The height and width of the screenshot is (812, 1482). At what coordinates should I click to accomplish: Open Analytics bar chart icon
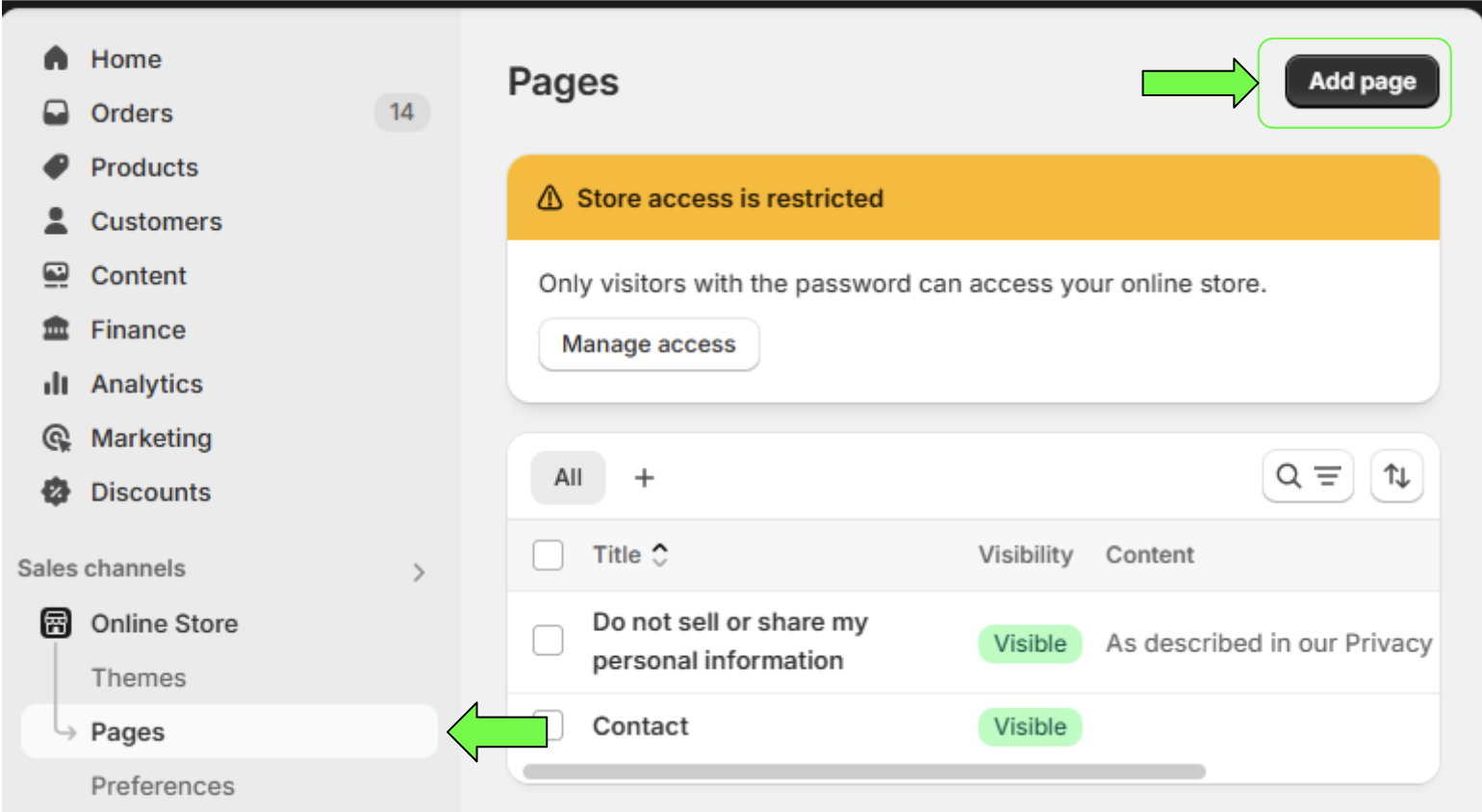56,383
